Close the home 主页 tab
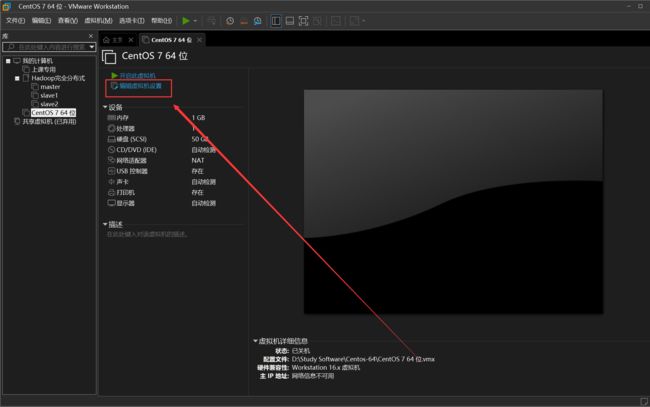This screenshot has height=407, width=650. pyautogui.click(x=131, y=40)
